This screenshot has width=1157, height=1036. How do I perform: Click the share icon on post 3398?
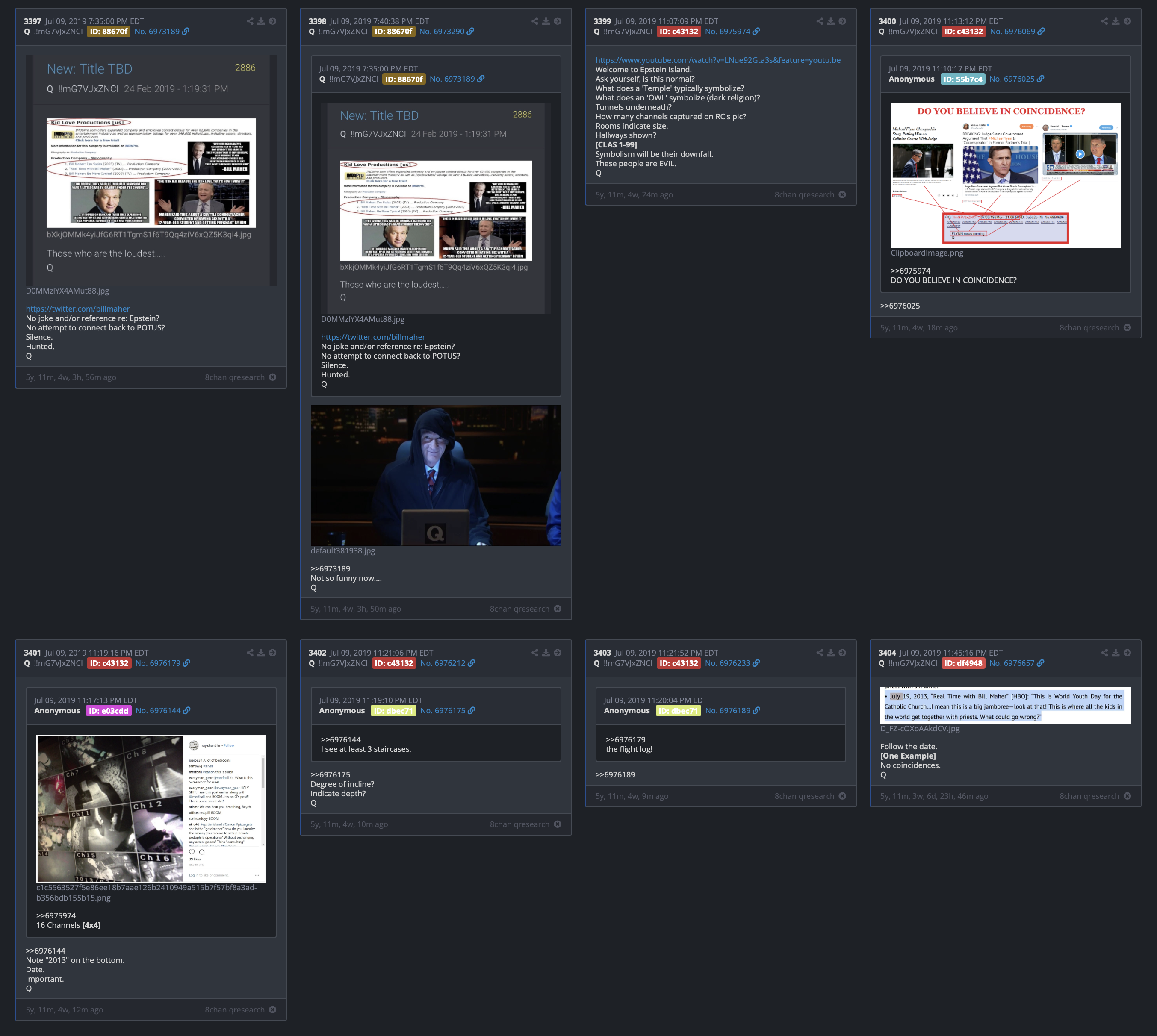(x=534, y=21)
